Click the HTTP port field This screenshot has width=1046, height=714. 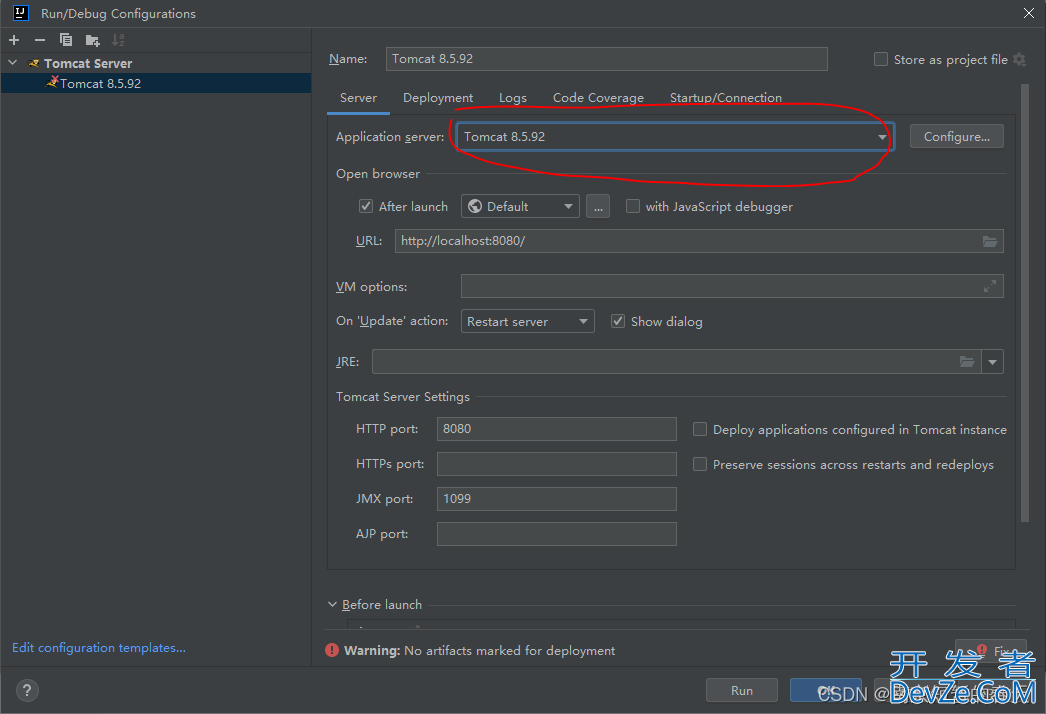tap(556, 429)
